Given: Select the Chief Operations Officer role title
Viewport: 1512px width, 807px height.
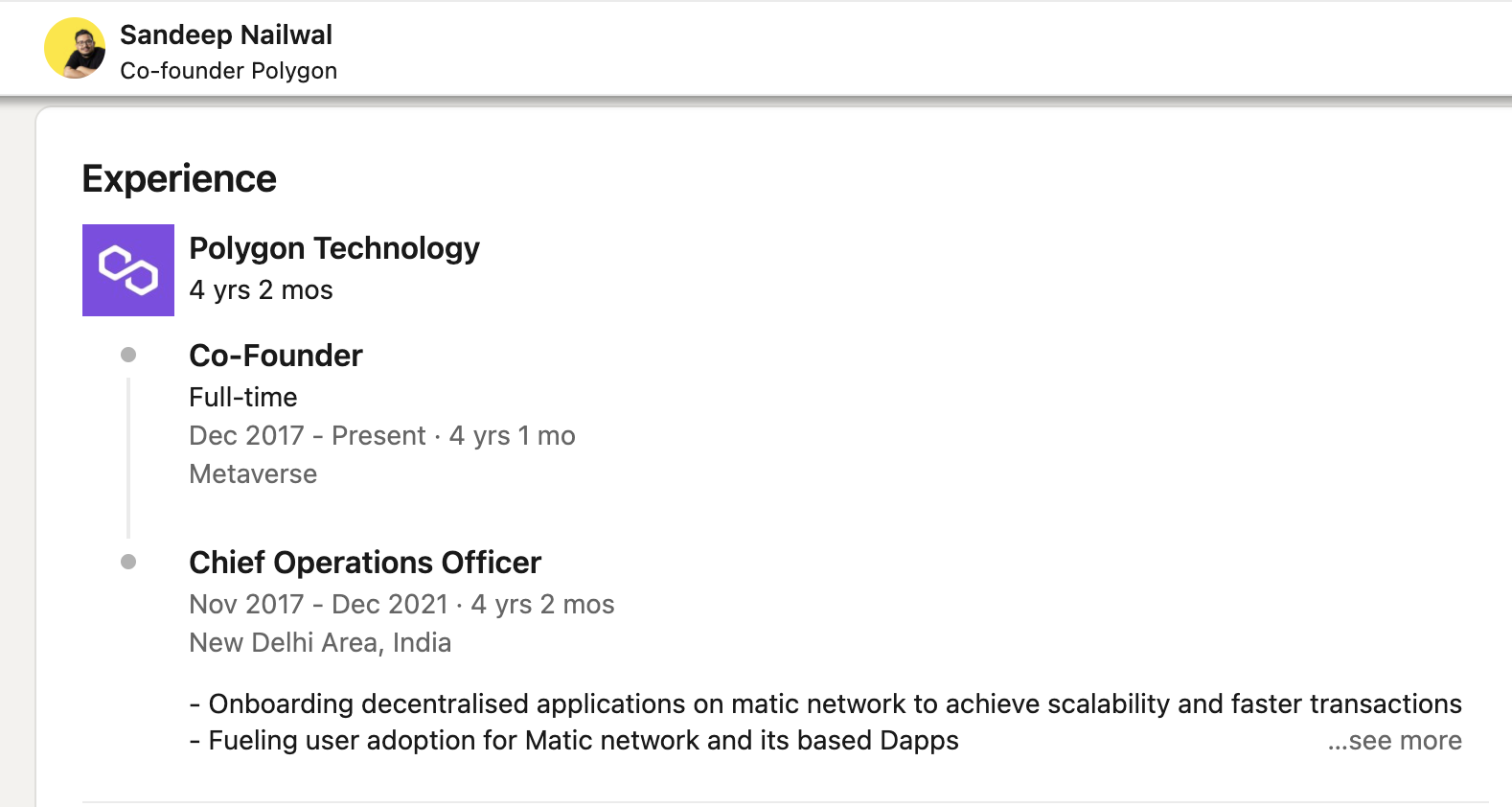Looking at the screenshot, I should click(365, 563).
